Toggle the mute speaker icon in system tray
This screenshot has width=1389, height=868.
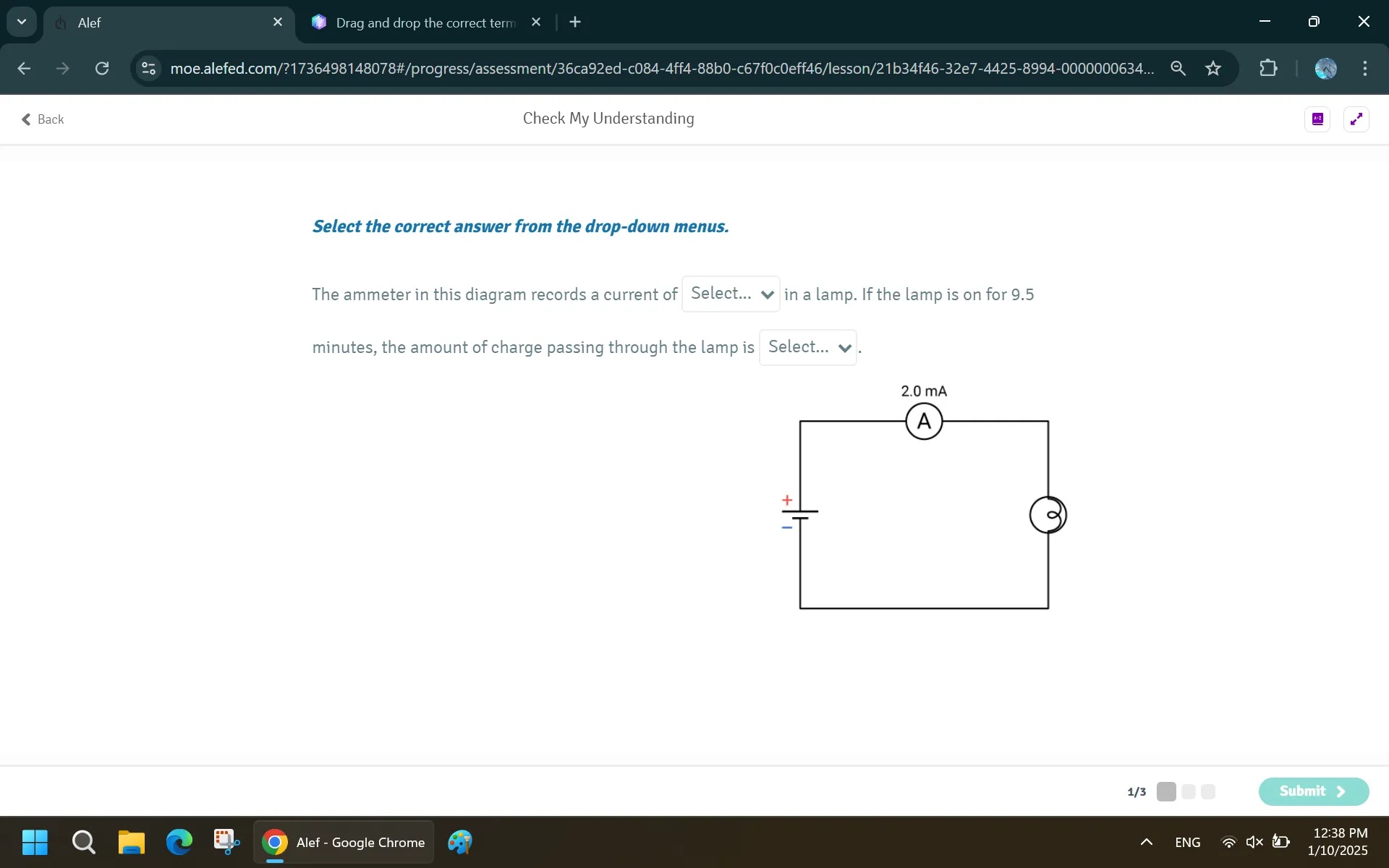coord(1255,841)
